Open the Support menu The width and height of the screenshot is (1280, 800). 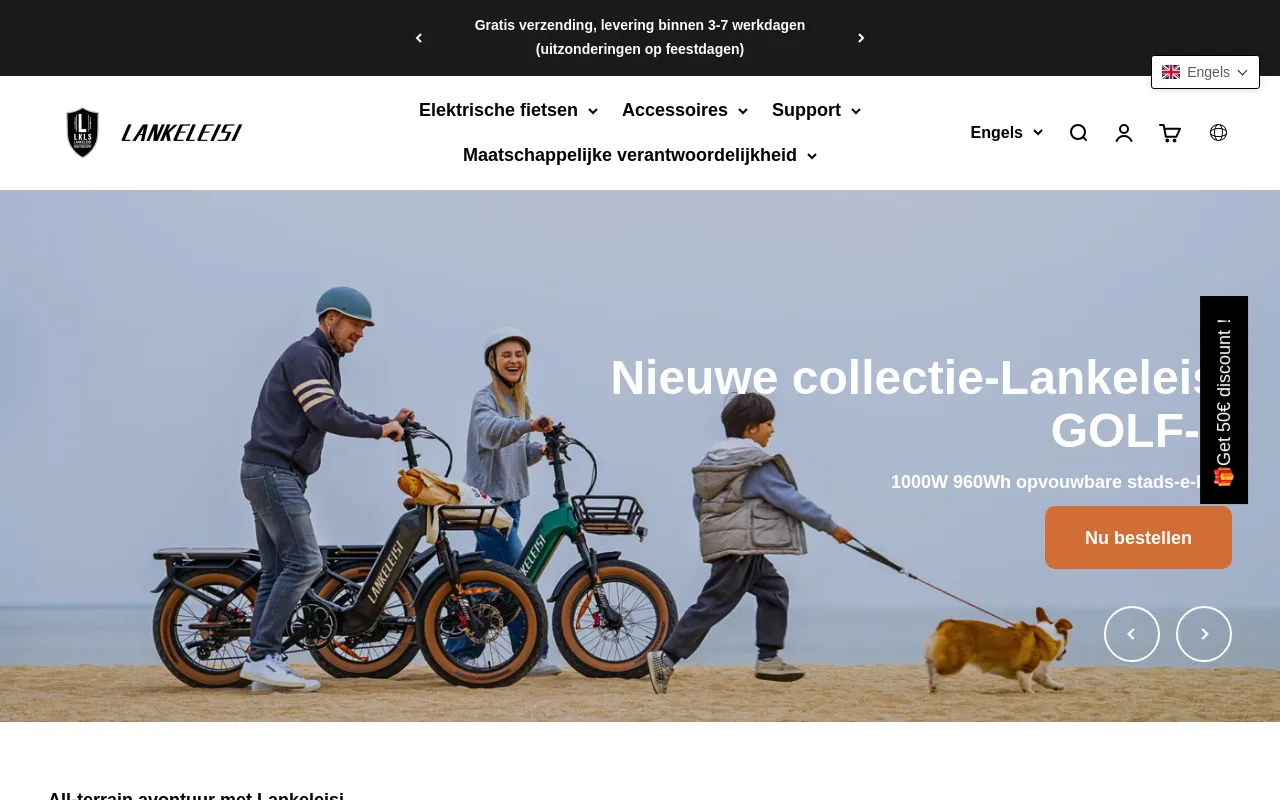816,110
